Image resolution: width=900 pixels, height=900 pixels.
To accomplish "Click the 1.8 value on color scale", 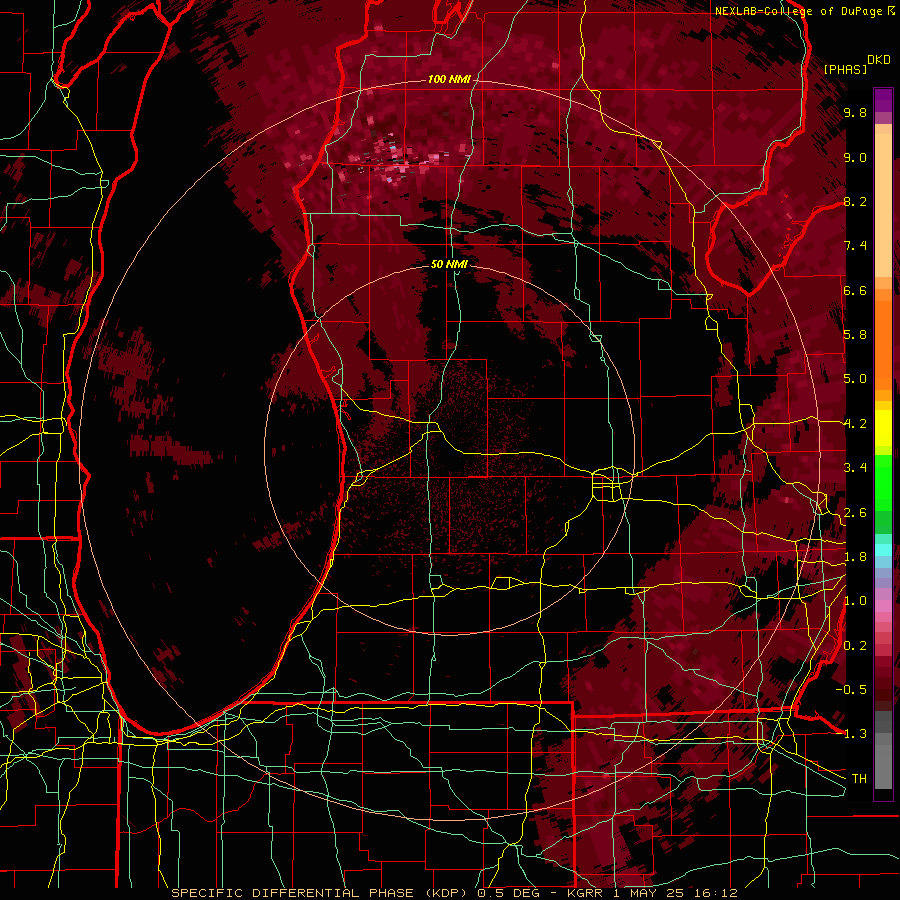I will (855, 557).
